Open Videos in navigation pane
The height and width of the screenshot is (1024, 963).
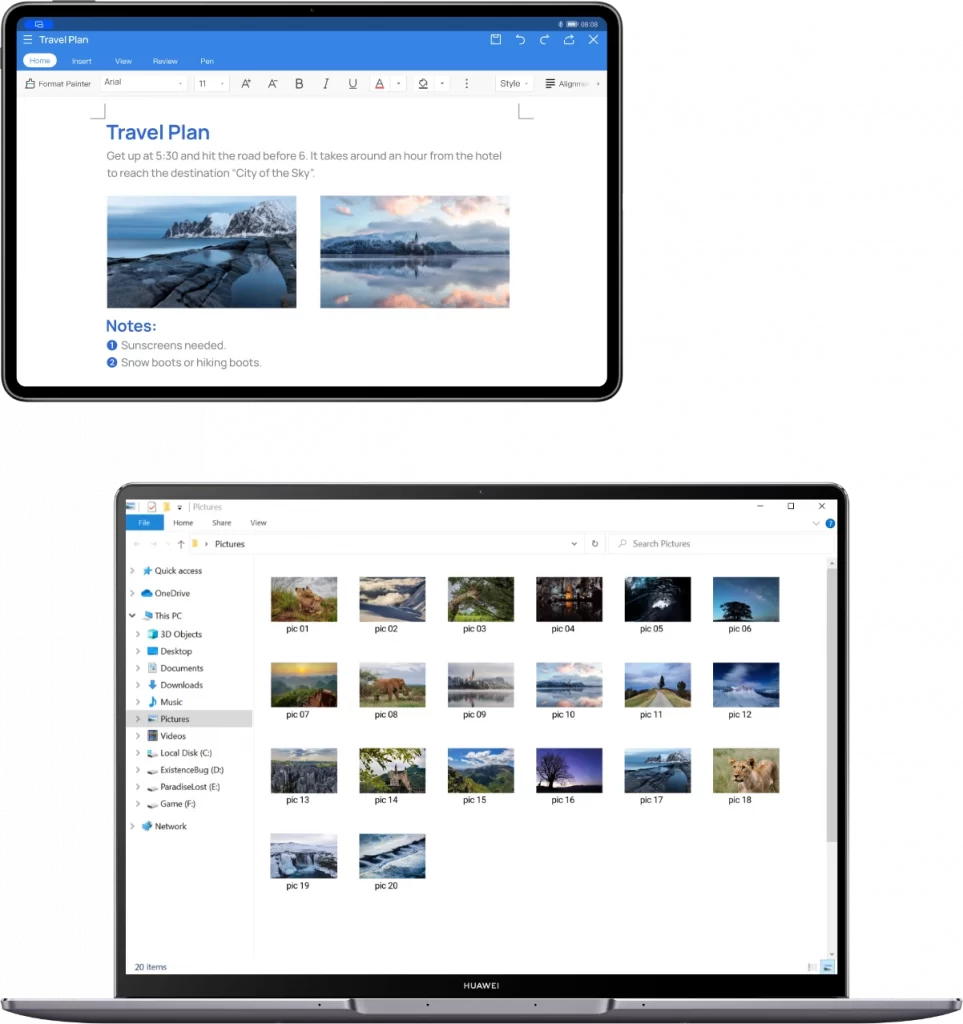[x=166, y=736]
